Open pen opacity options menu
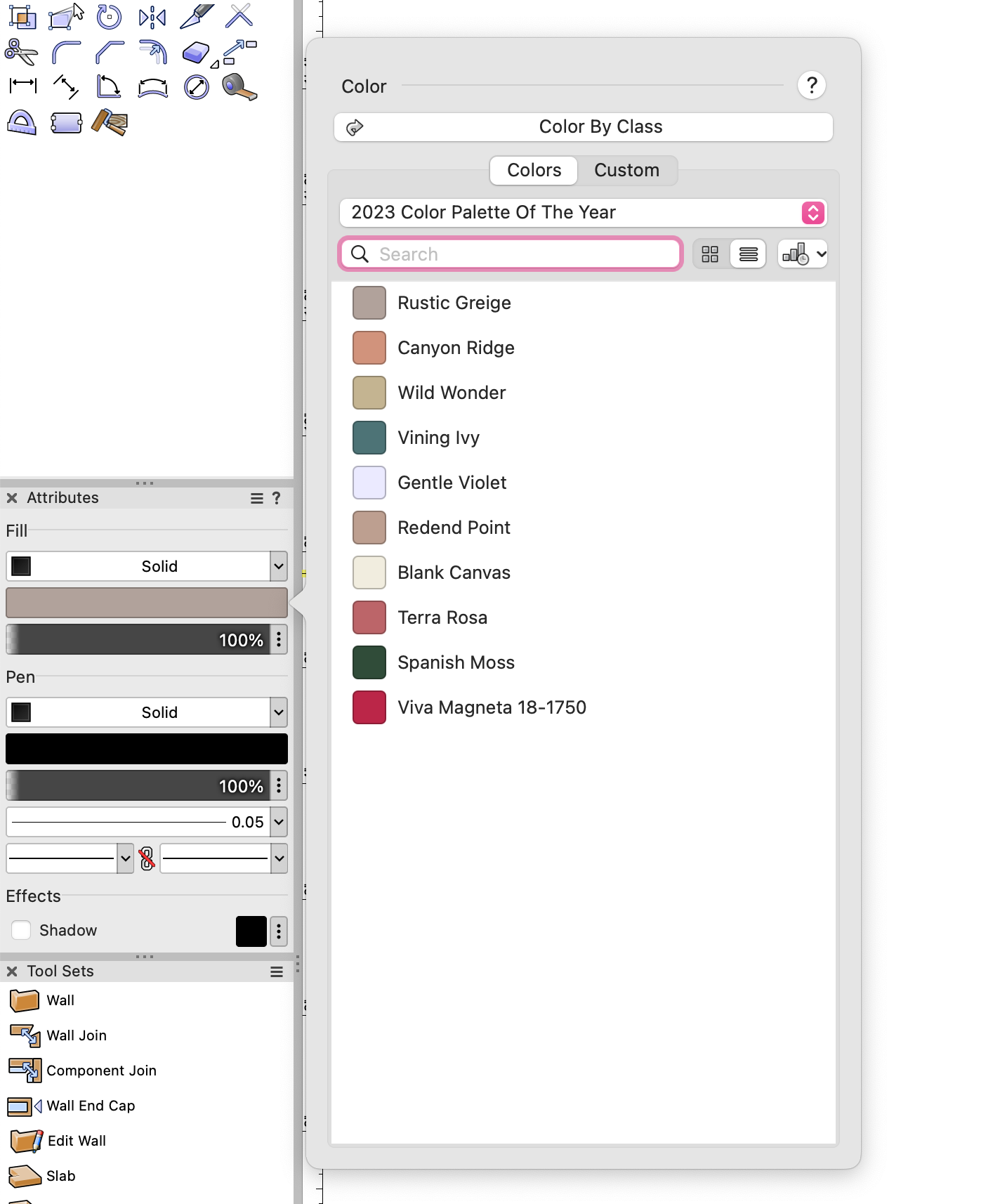 click(279, 785)
